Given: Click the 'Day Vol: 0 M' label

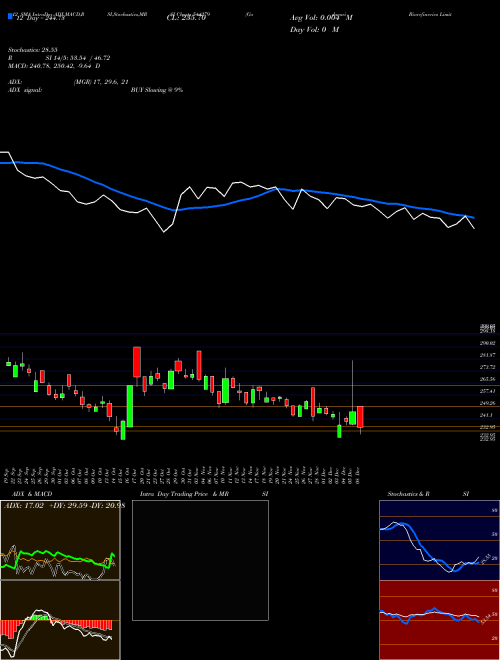Looking at the screenshot, I should point(314,30).
